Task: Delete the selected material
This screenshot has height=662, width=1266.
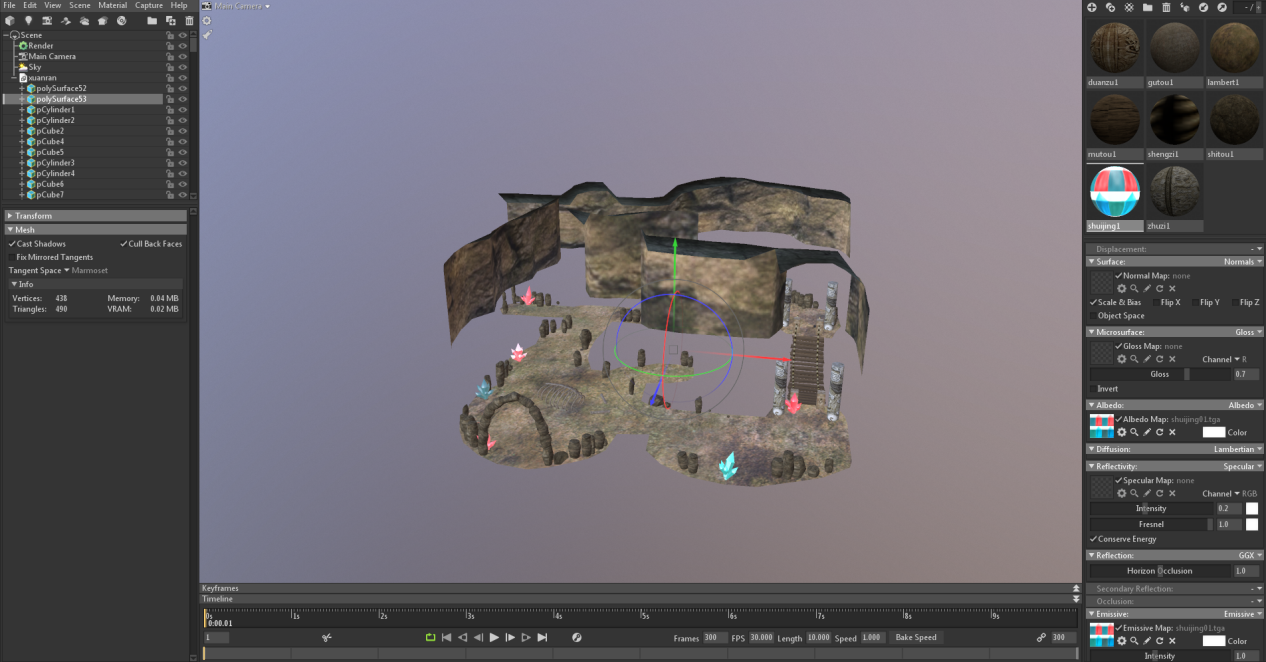Action: point(1166,7)
